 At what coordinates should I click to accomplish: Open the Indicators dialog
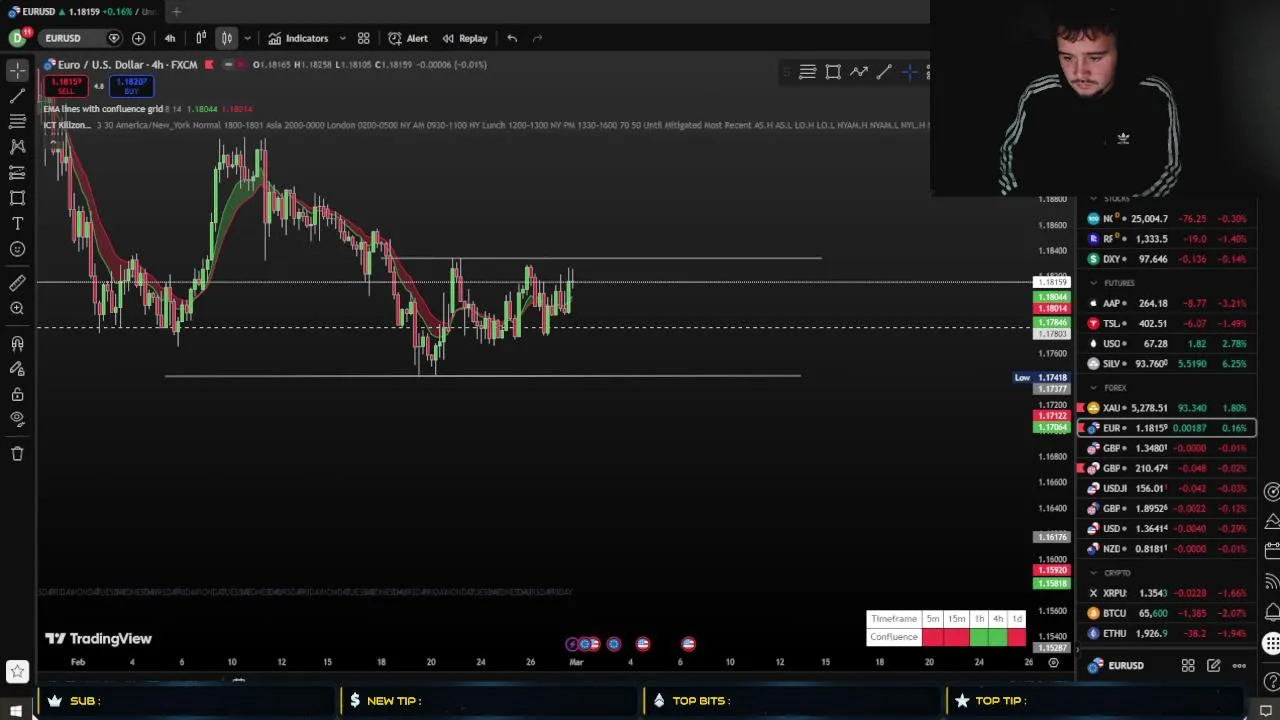coord(298,38)
